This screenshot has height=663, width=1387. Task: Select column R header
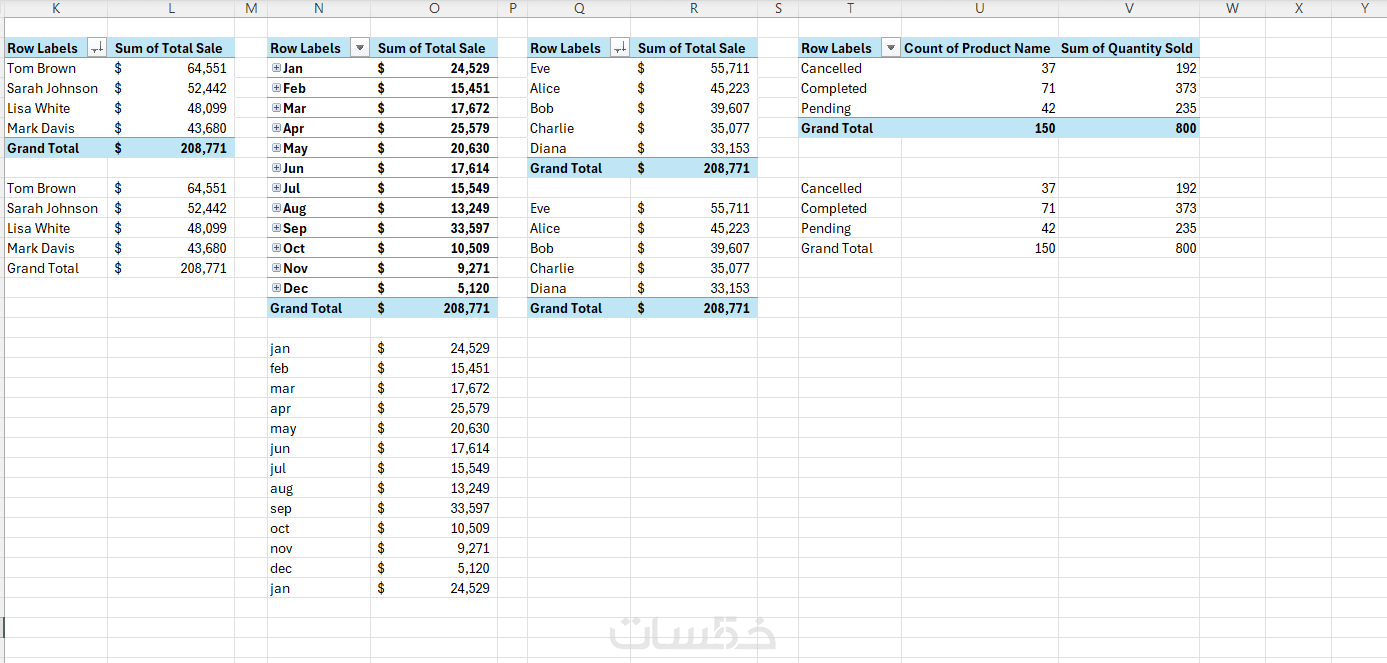tap(694, 8)
